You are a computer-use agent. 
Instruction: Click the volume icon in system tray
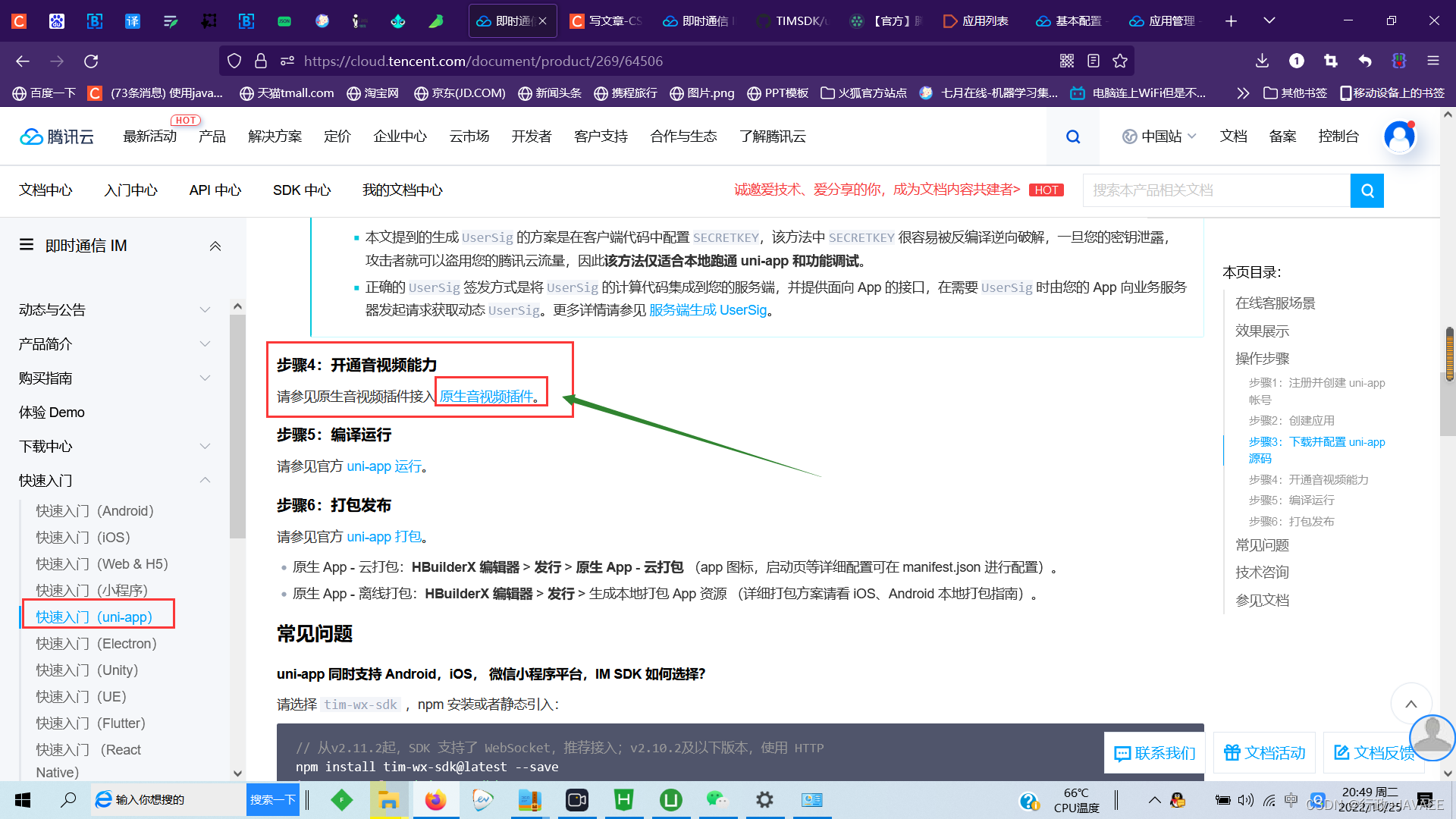pyautogui.click(x=1245, y=800)
